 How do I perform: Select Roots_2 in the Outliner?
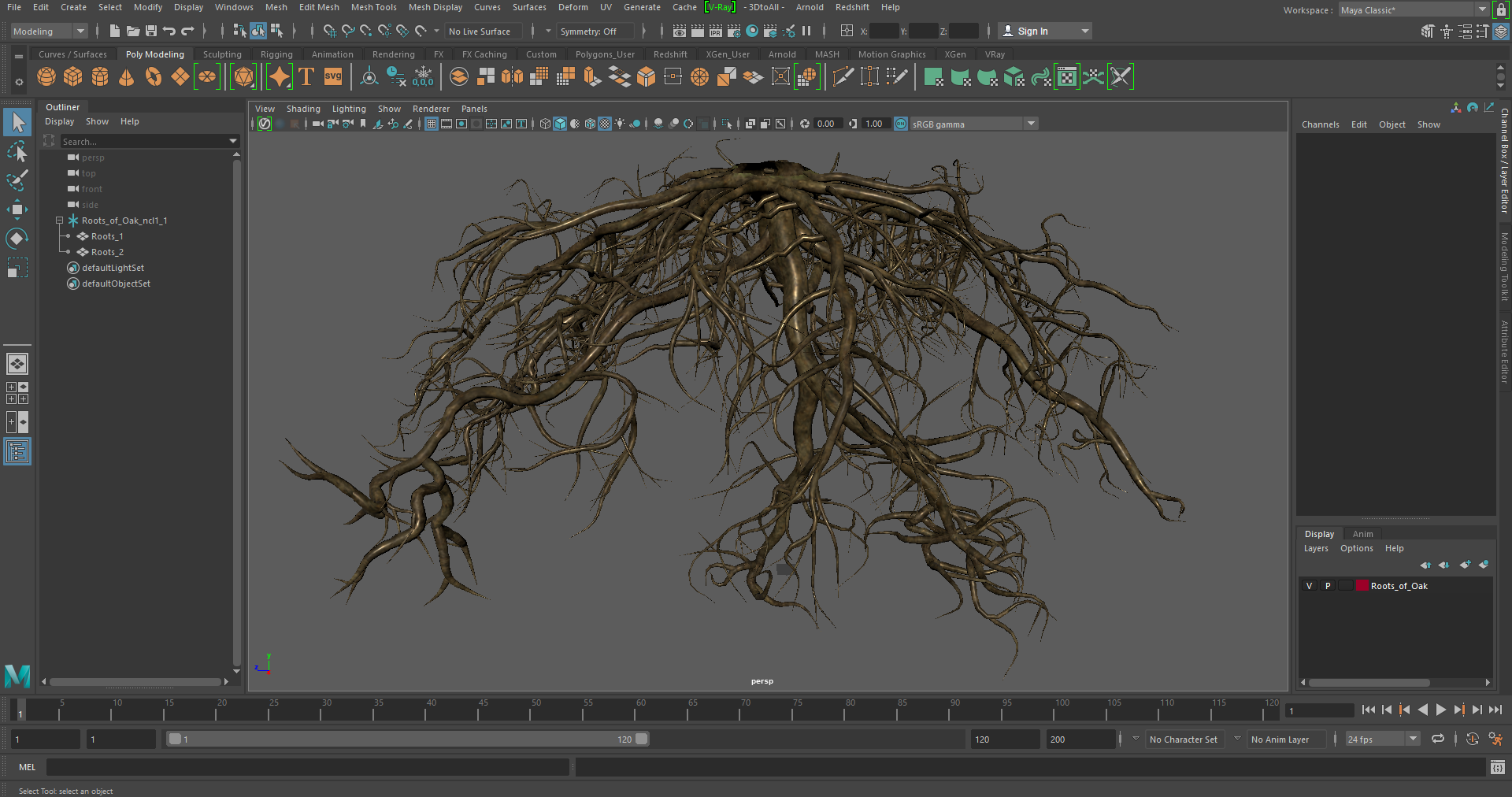107,252
